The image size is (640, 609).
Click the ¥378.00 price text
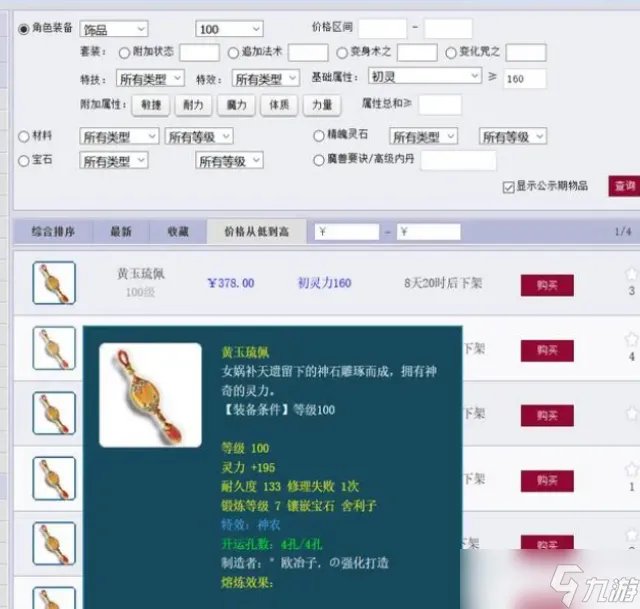pyautogui.click(x=231, y=283)
